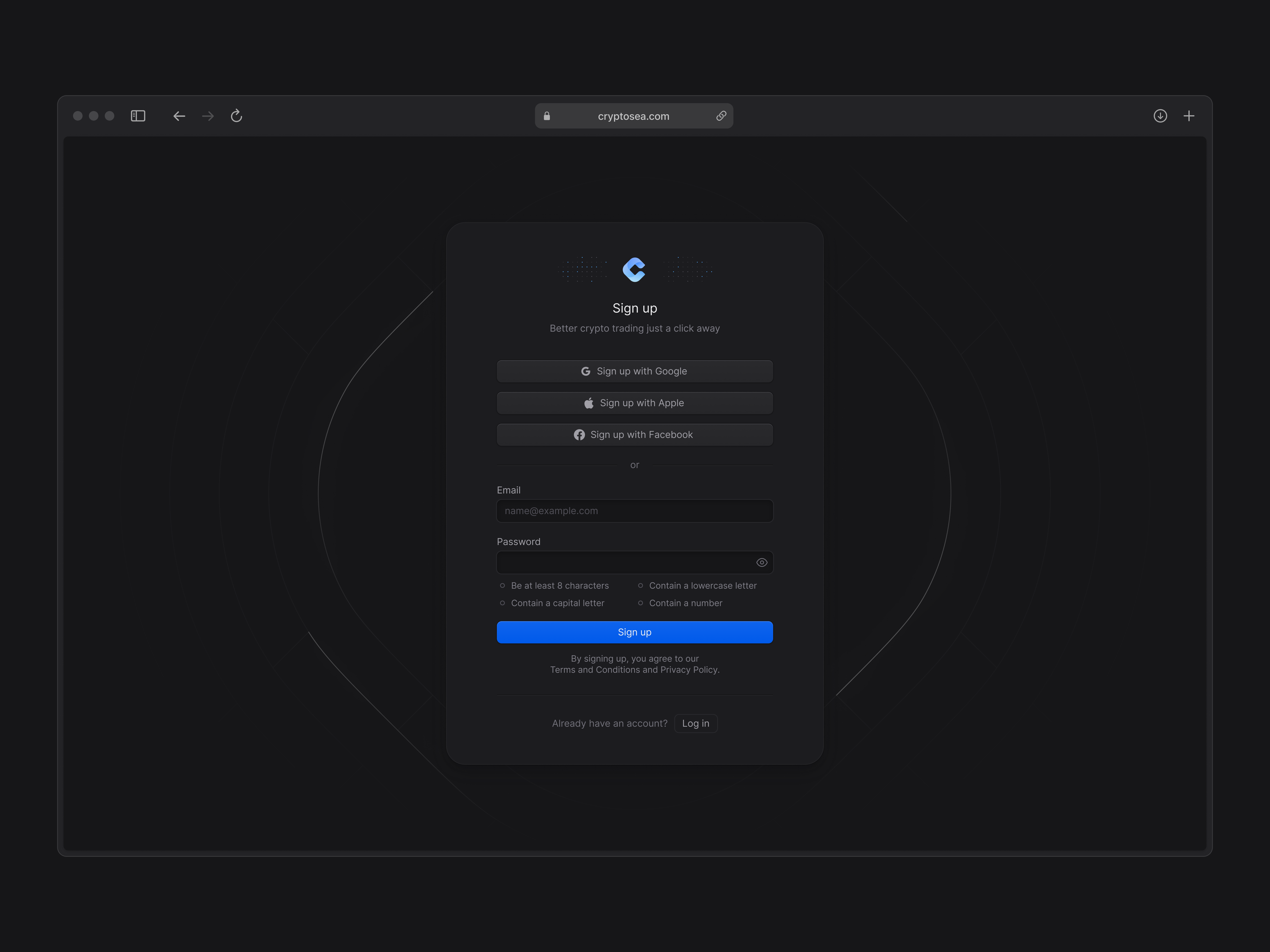The width and height of the screenshot is (1270, 952).
Task: Click the copy link icon in the address bar
Action: point(722,116)
